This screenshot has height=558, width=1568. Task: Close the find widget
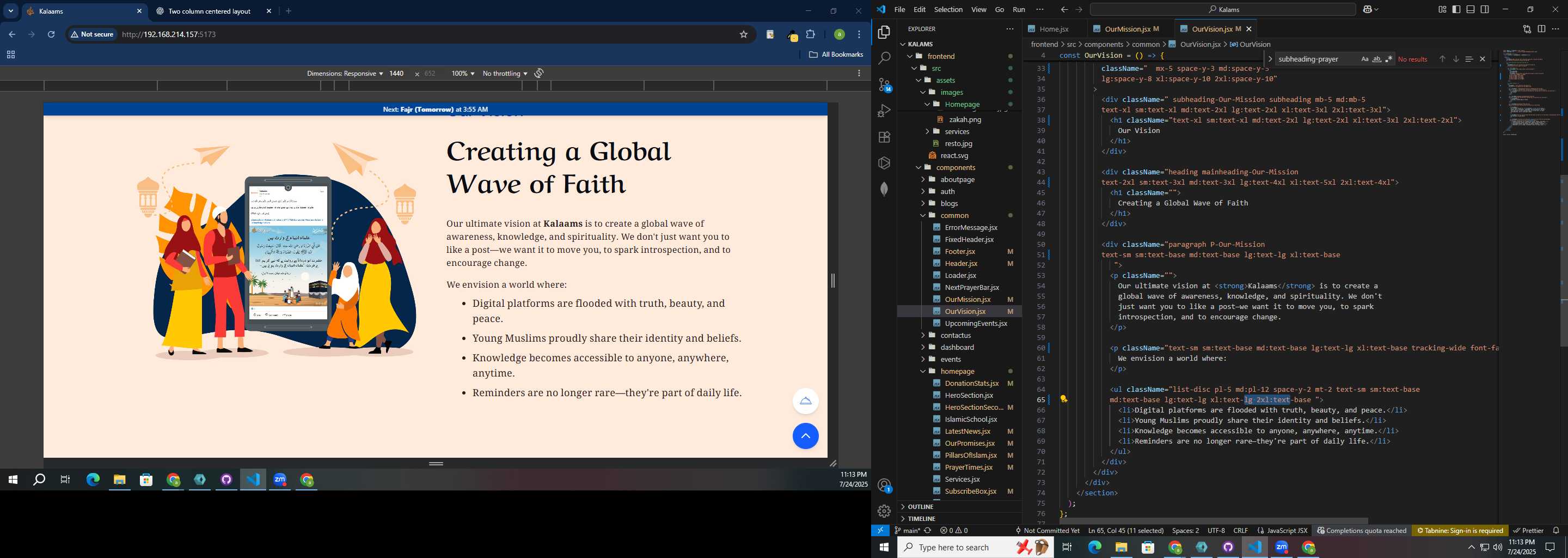tap(1482, 59)
